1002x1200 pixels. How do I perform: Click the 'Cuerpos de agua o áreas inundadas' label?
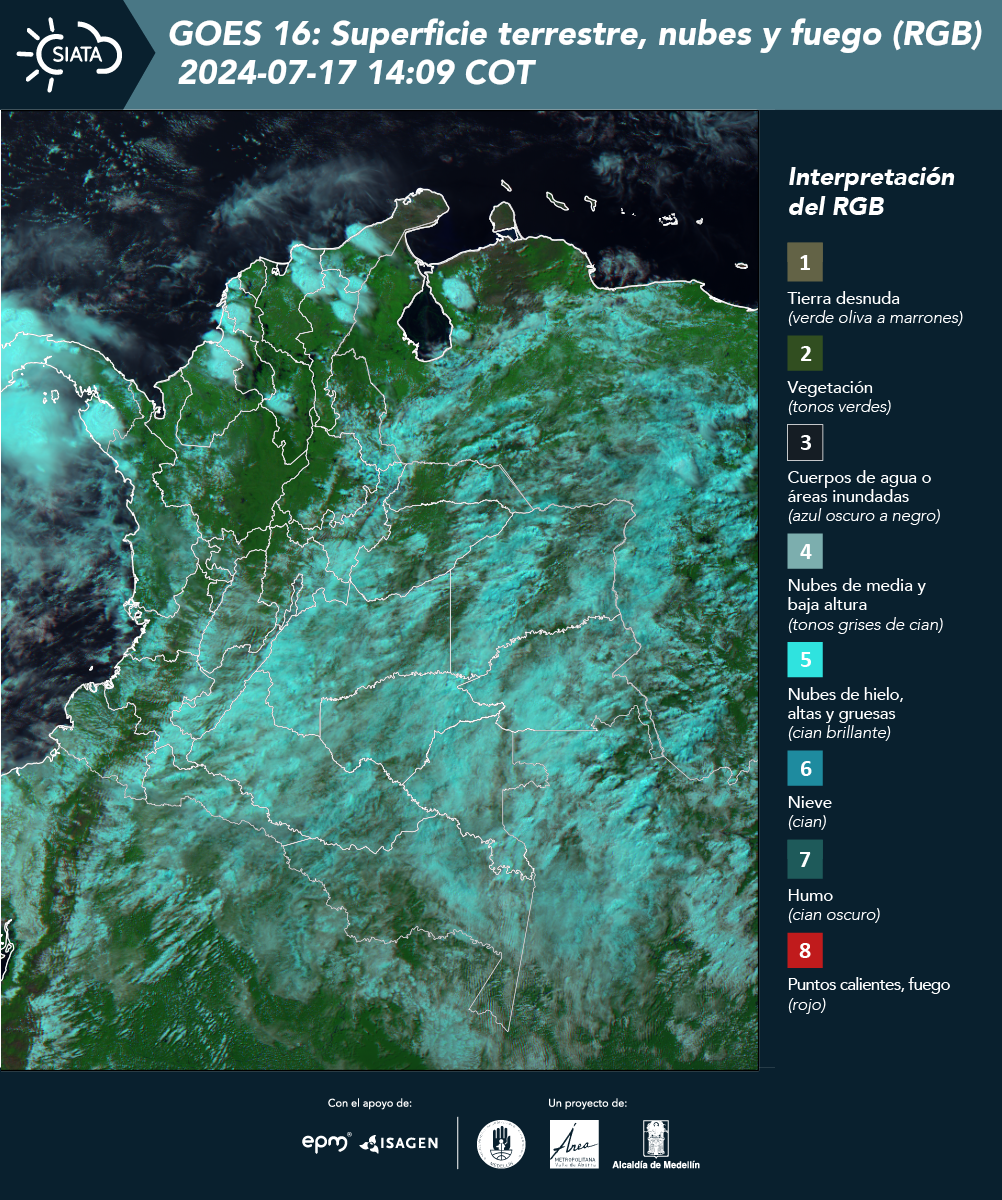click(860, 486)
